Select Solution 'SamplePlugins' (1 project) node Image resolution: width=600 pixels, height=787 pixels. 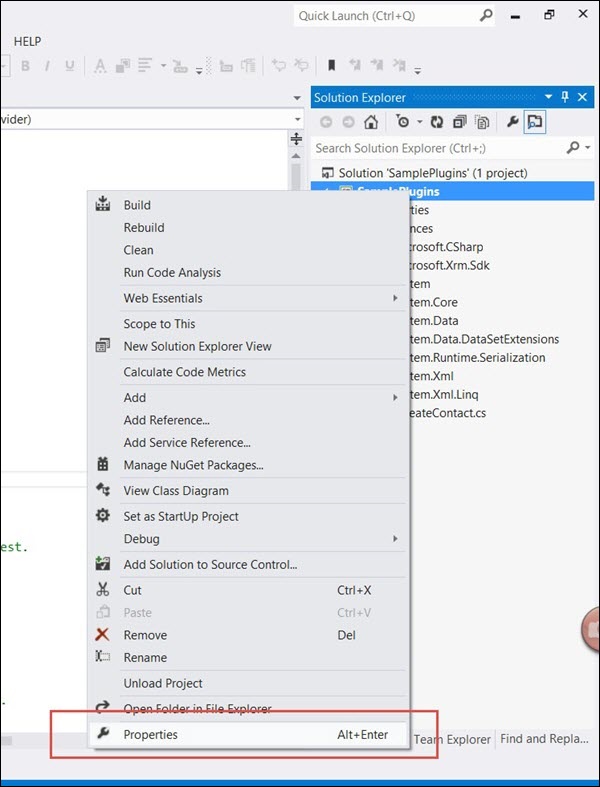coord(433,173)
